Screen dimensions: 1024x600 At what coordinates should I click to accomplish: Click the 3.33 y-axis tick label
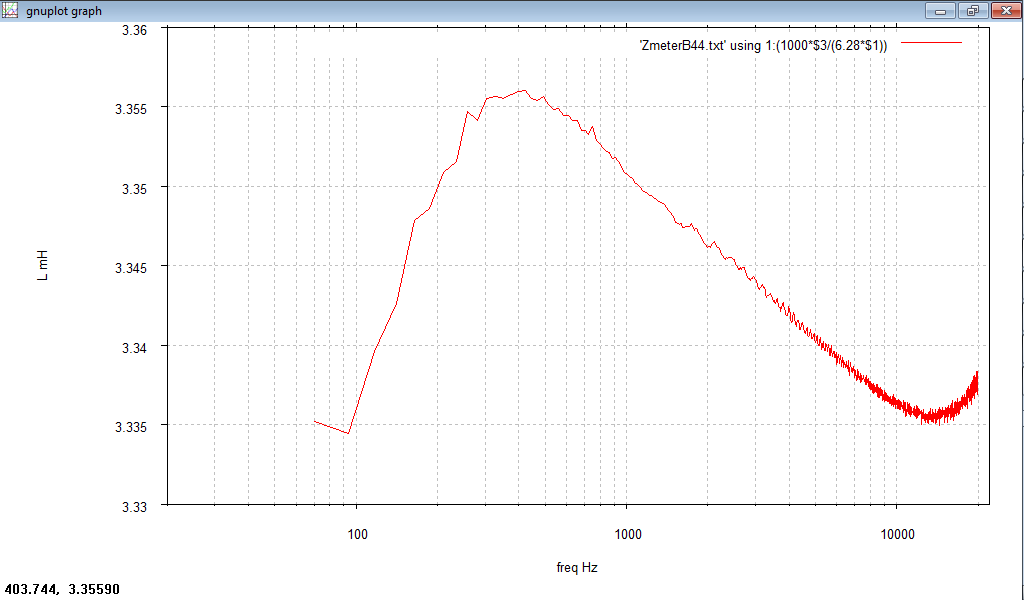coord(135,507)
